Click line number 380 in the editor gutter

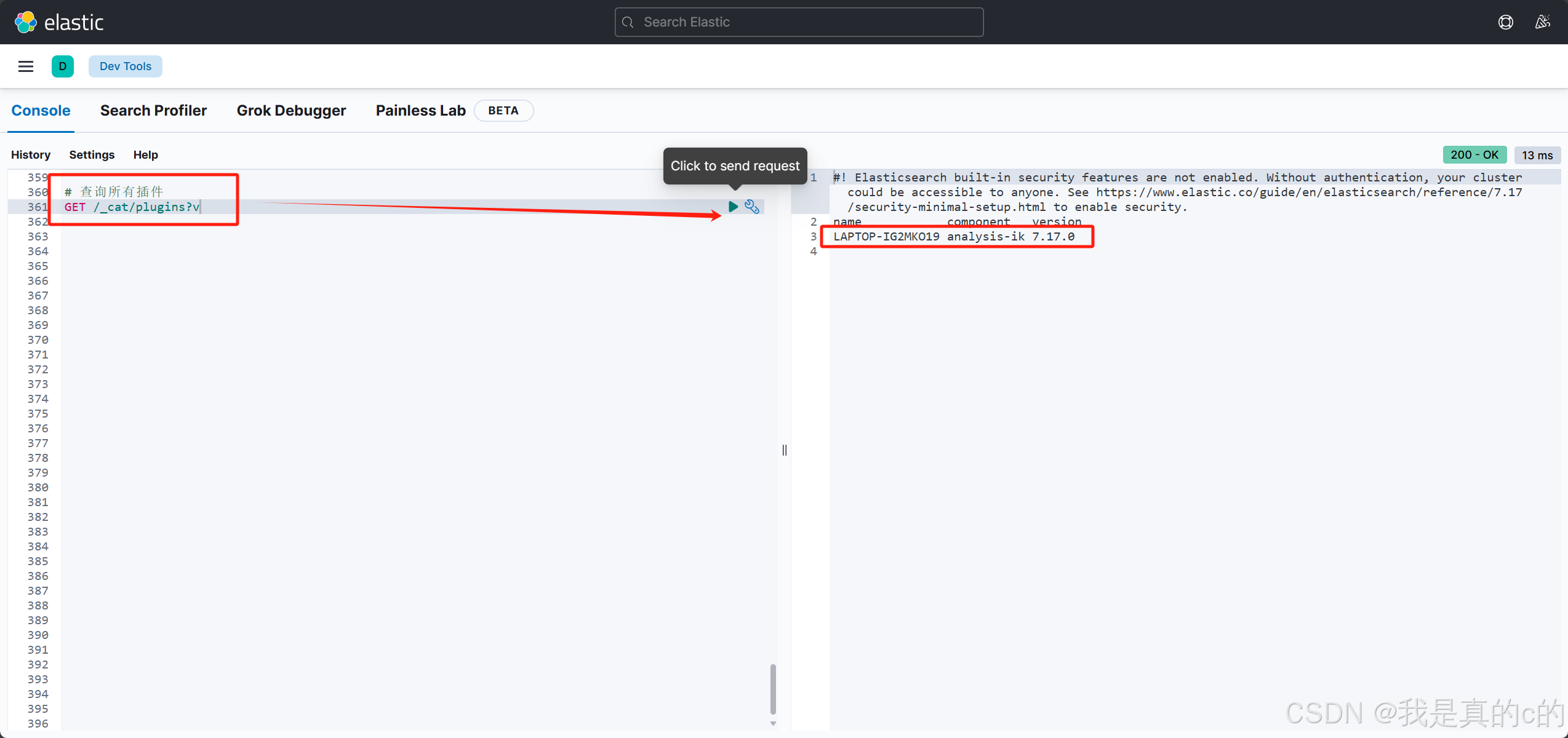(x=38, y=488)
